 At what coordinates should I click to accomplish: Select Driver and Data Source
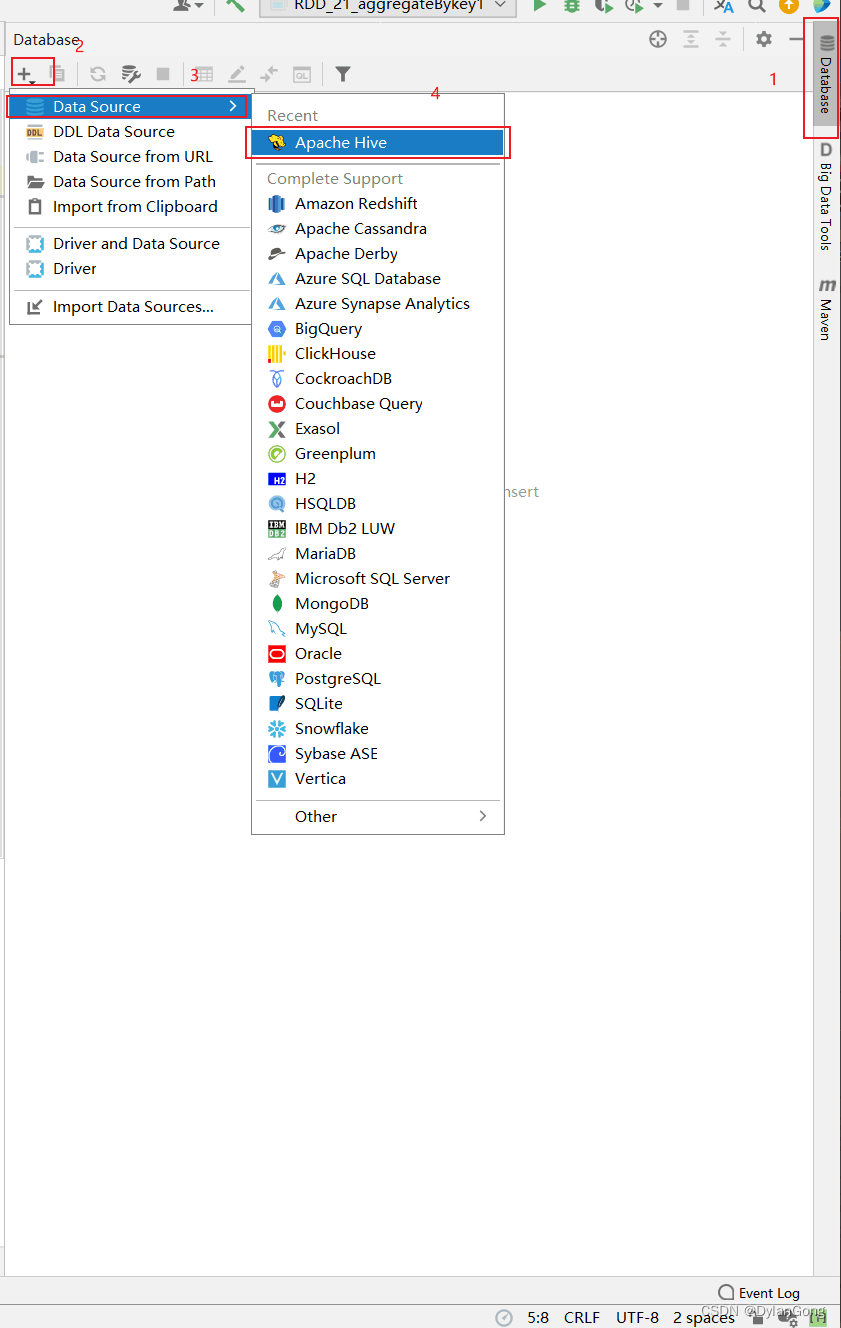tap(130, 243)
